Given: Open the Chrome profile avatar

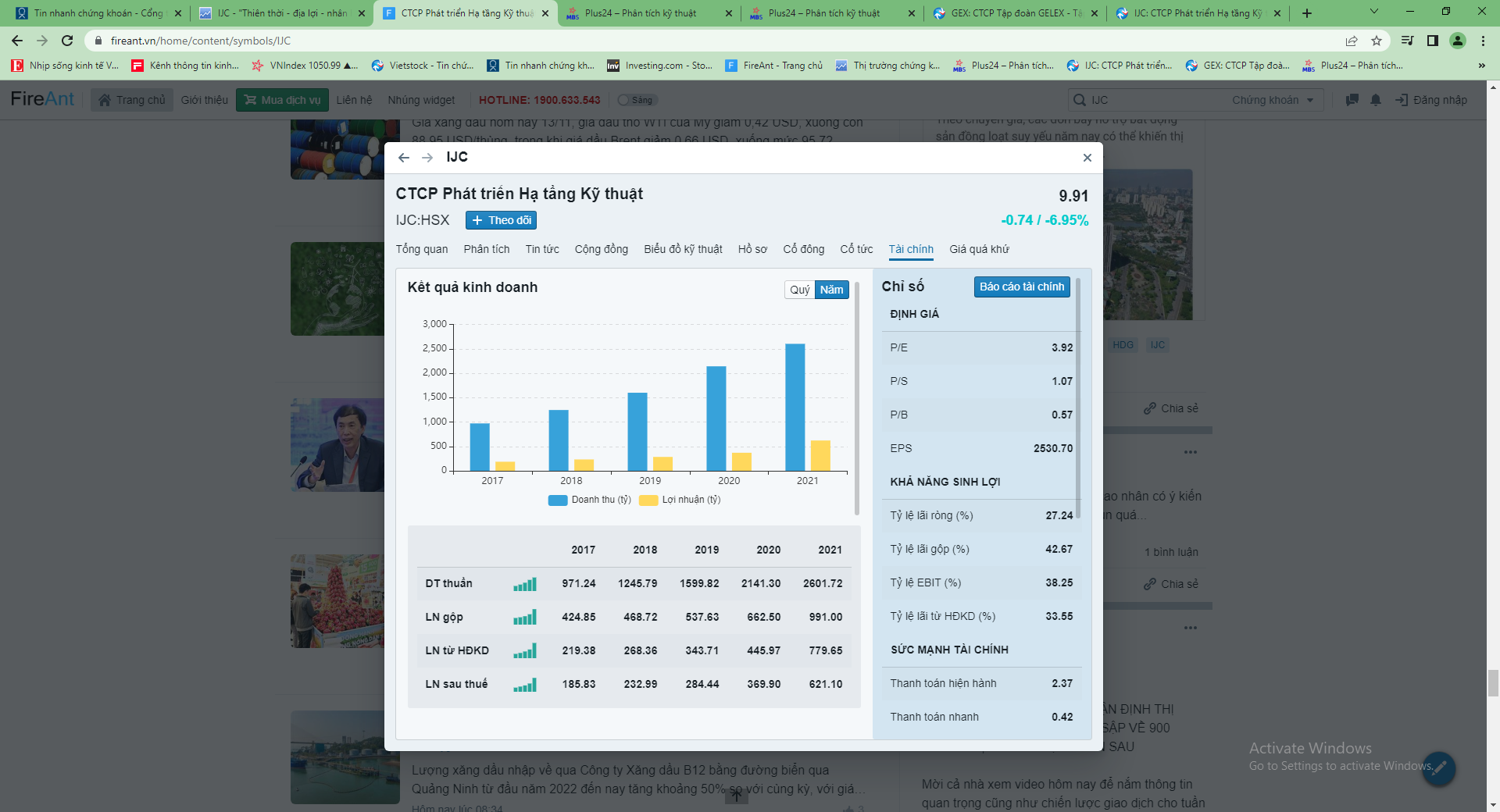Looking at the screenshot, I should pyautogui.click(x=1458, y=41).
